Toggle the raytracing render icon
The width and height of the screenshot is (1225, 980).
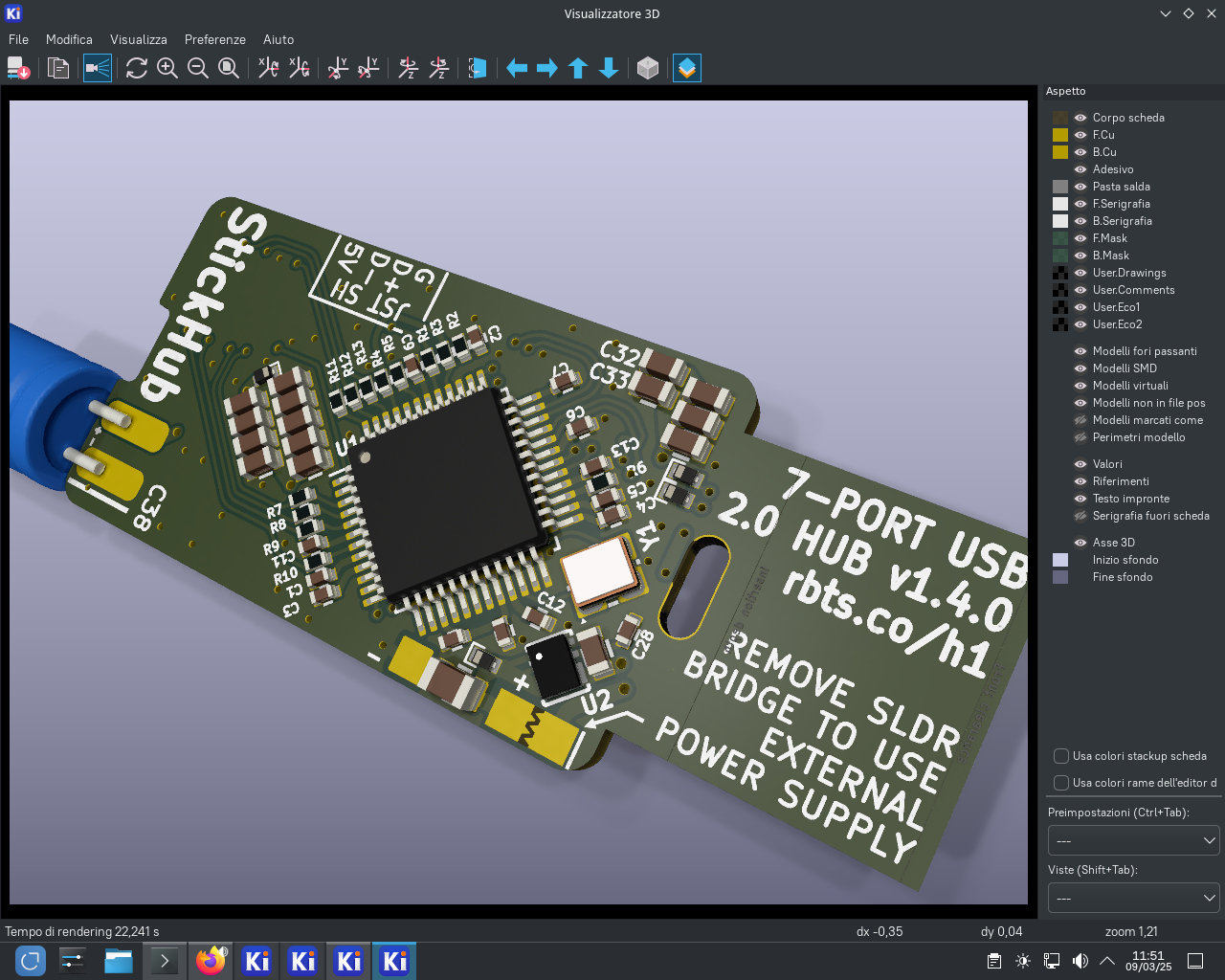98,68
